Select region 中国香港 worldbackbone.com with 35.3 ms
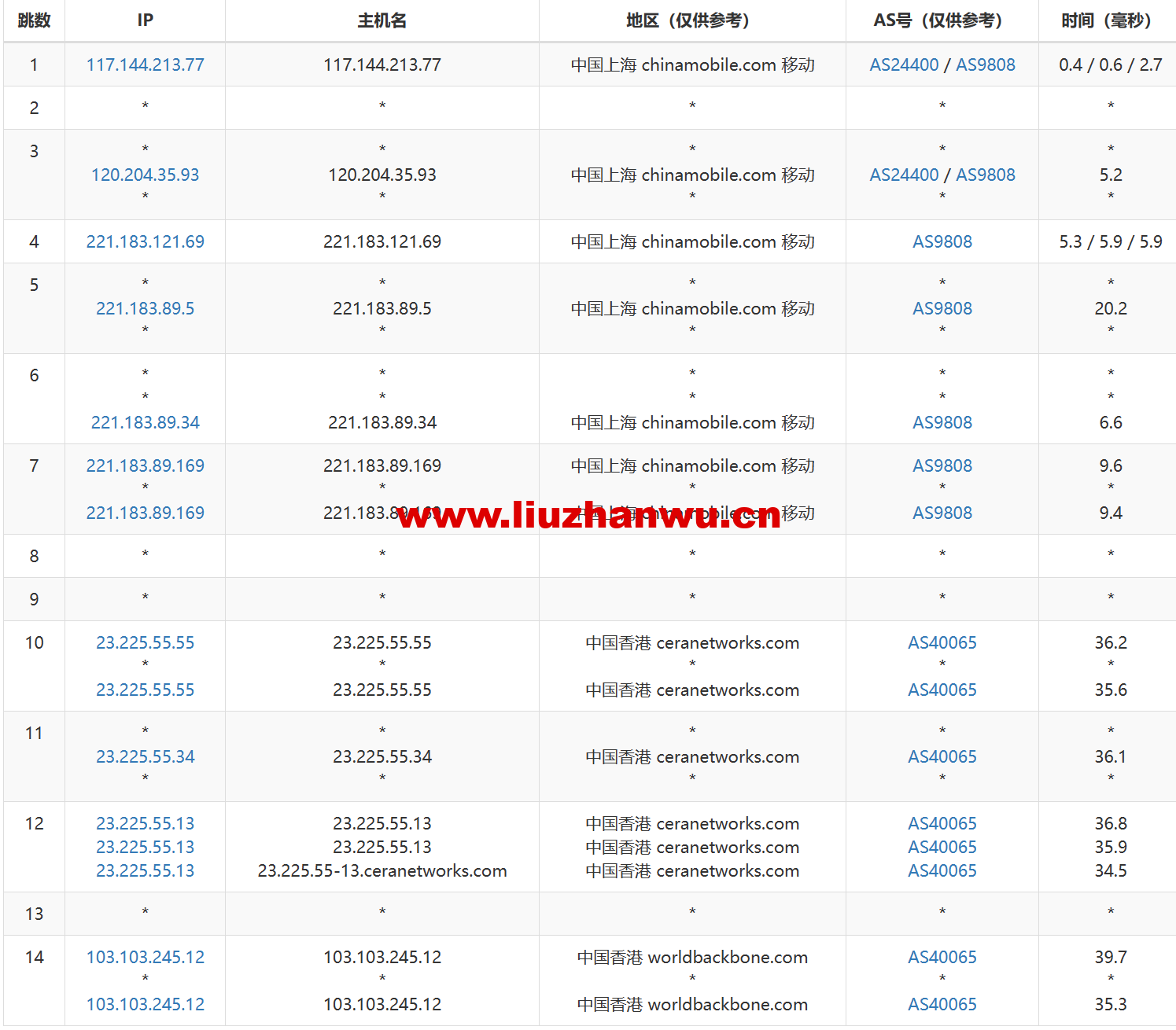This screenshot has height=1030, width=1176. point(692,1004)
